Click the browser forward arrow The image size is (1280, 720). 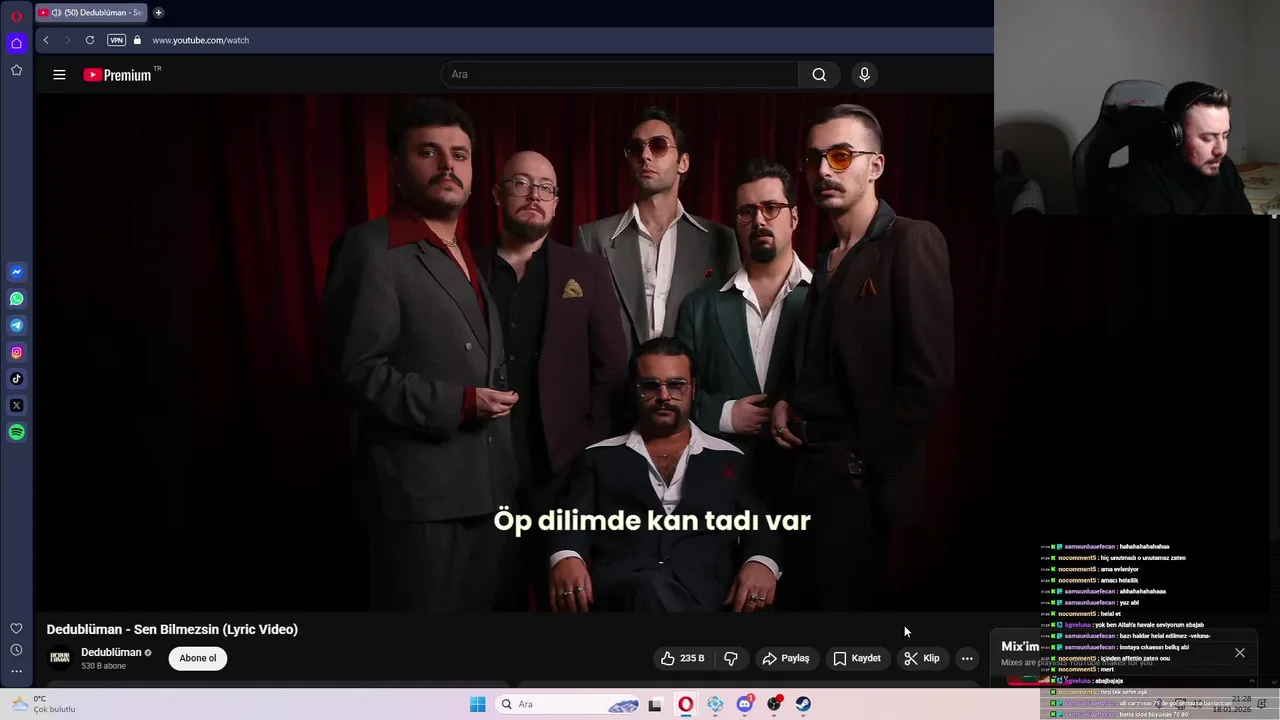tap(68, 40)
